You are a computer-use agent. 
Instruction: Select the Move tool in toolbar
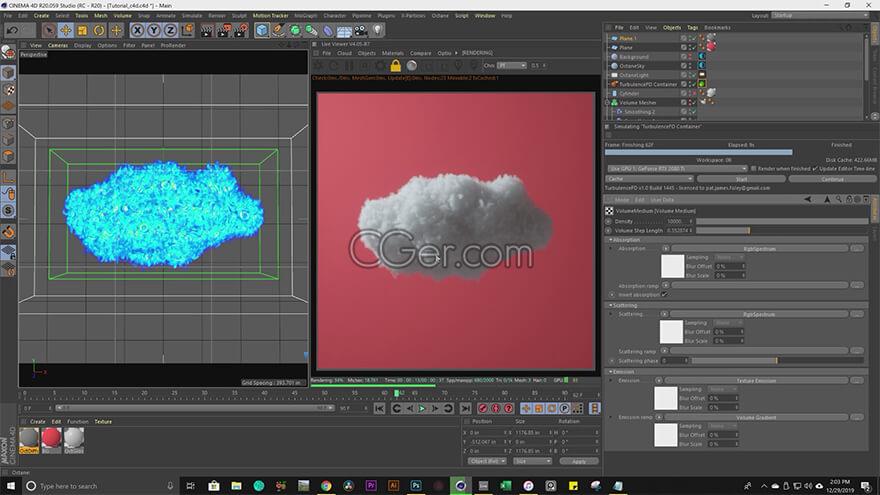tap(66, 30)
